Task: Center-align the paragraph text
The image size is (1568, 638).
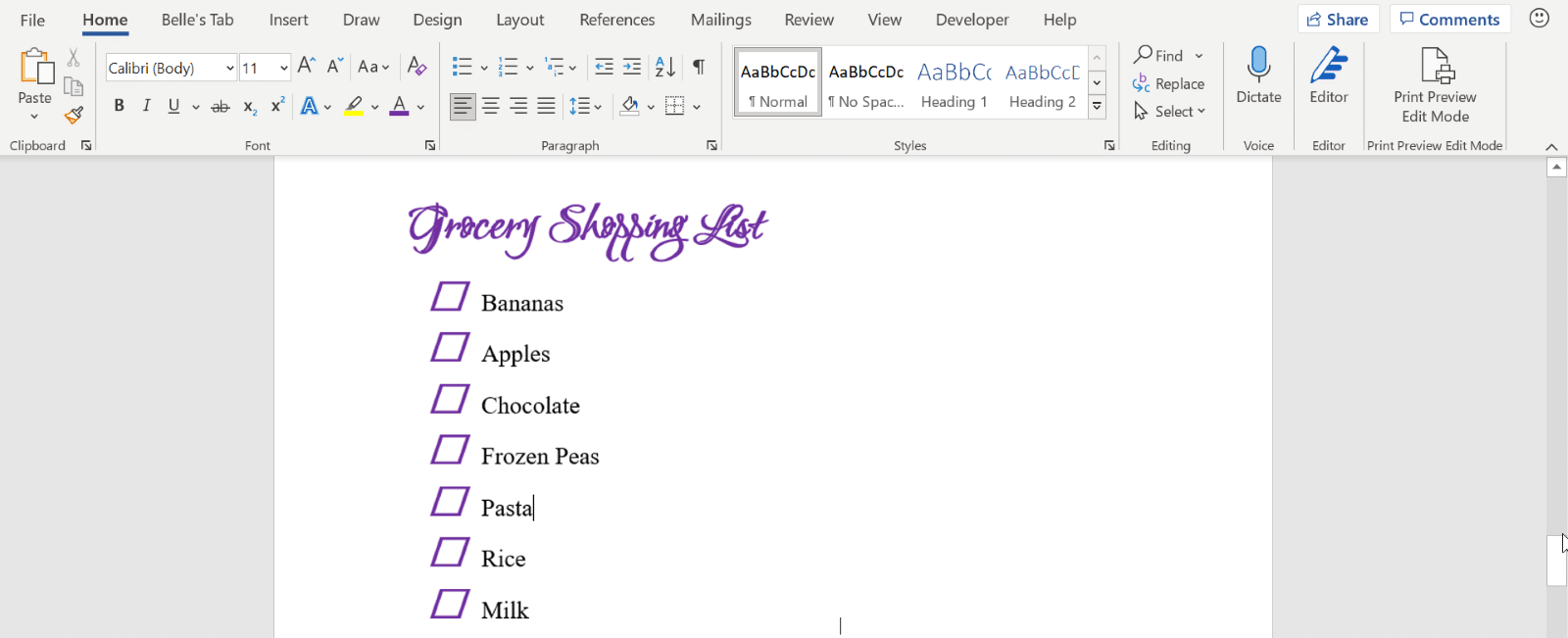Action: 490,106
